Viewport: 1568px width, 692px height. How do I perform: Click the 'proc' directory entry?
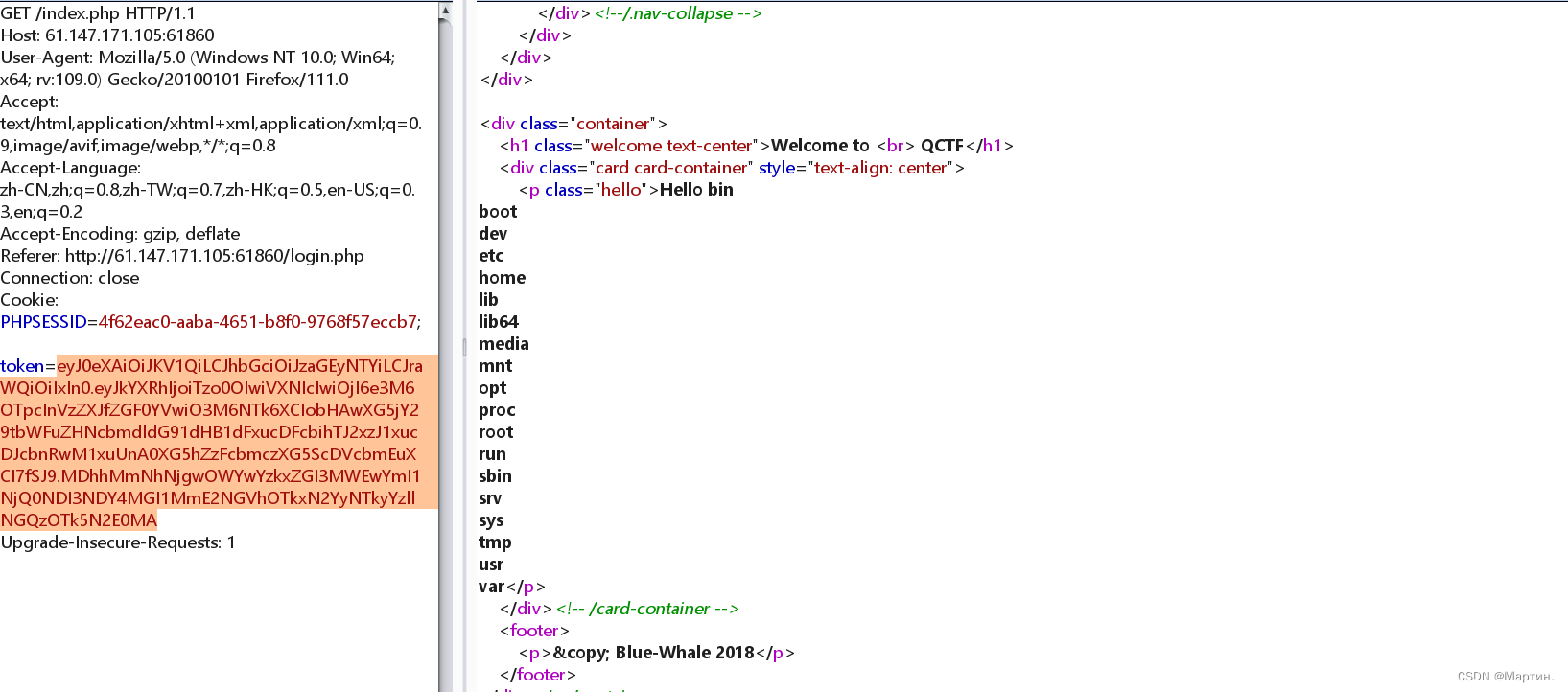(x=497, y=410)
